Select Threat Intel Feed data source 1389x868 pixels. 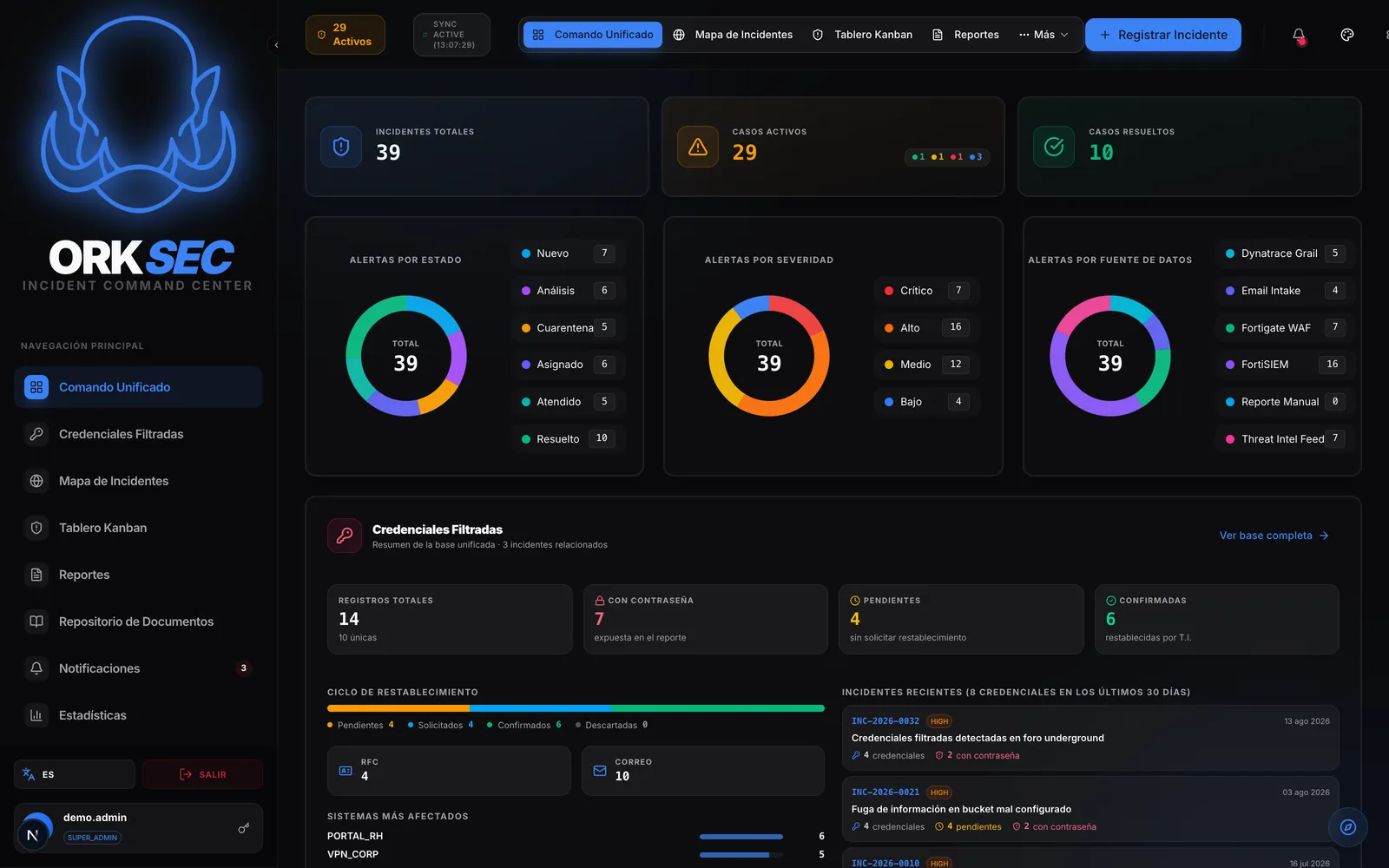tap(1285, 438)
